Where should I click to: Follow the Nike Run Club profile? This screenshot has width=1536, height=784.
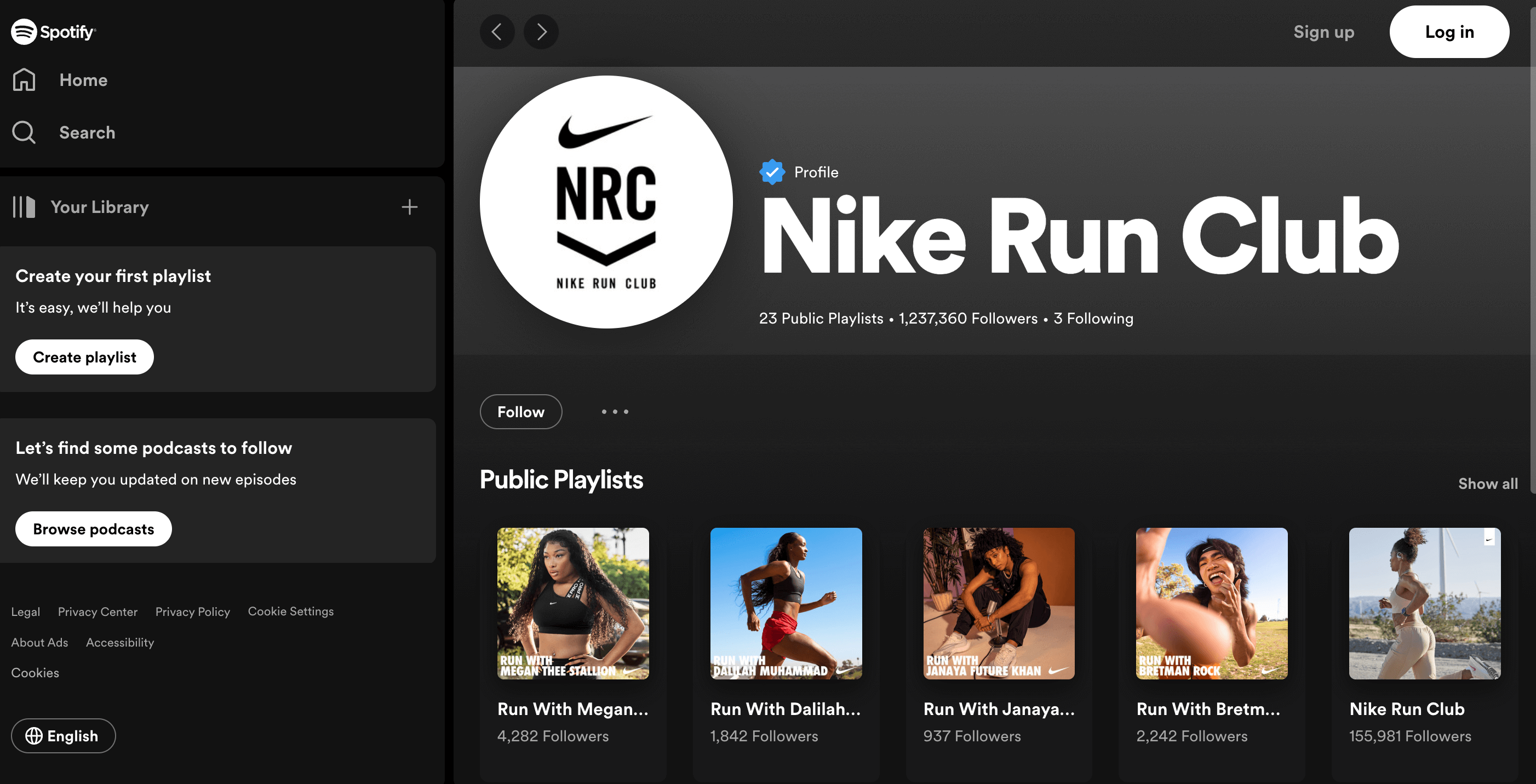(x=520, y=412)
